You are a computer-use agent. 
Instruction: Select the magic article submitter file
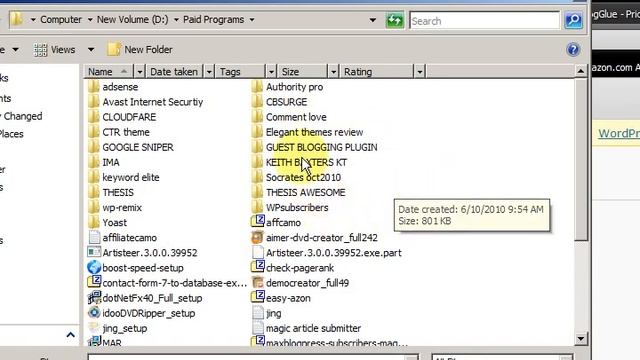point(307,329)
